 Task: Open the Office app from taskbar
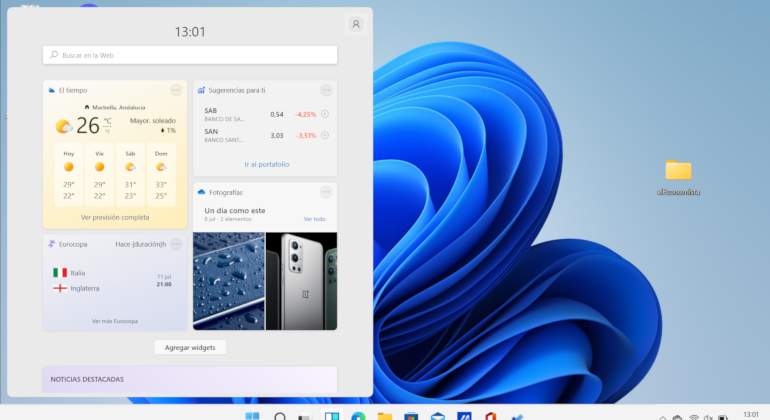pyautogui.click(x=490, y=416)
